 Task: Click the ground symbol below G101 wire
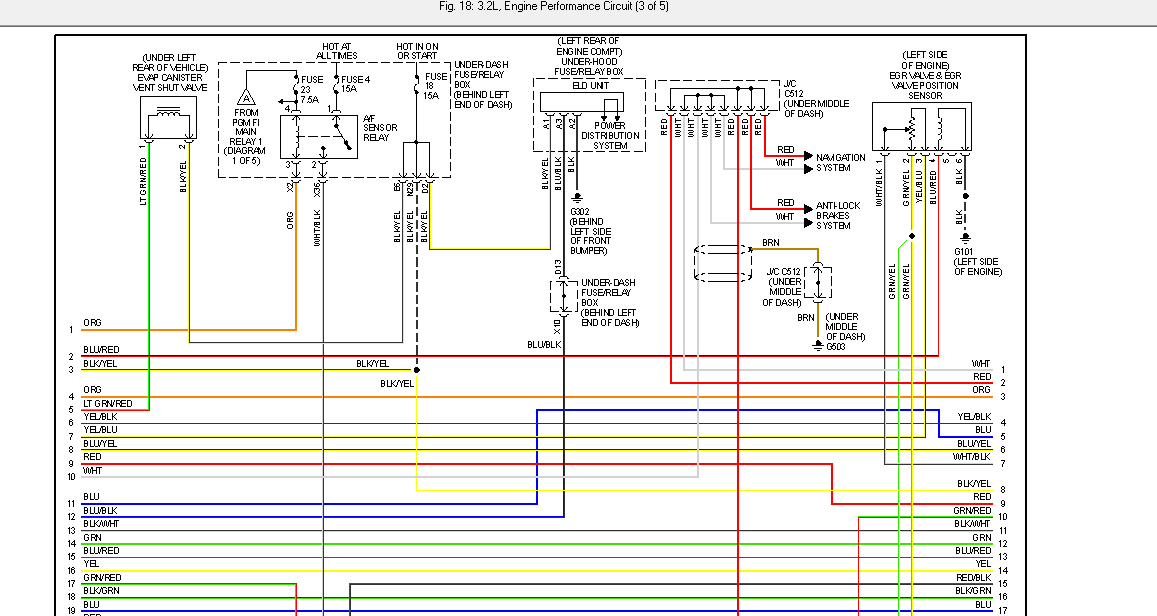966,238
